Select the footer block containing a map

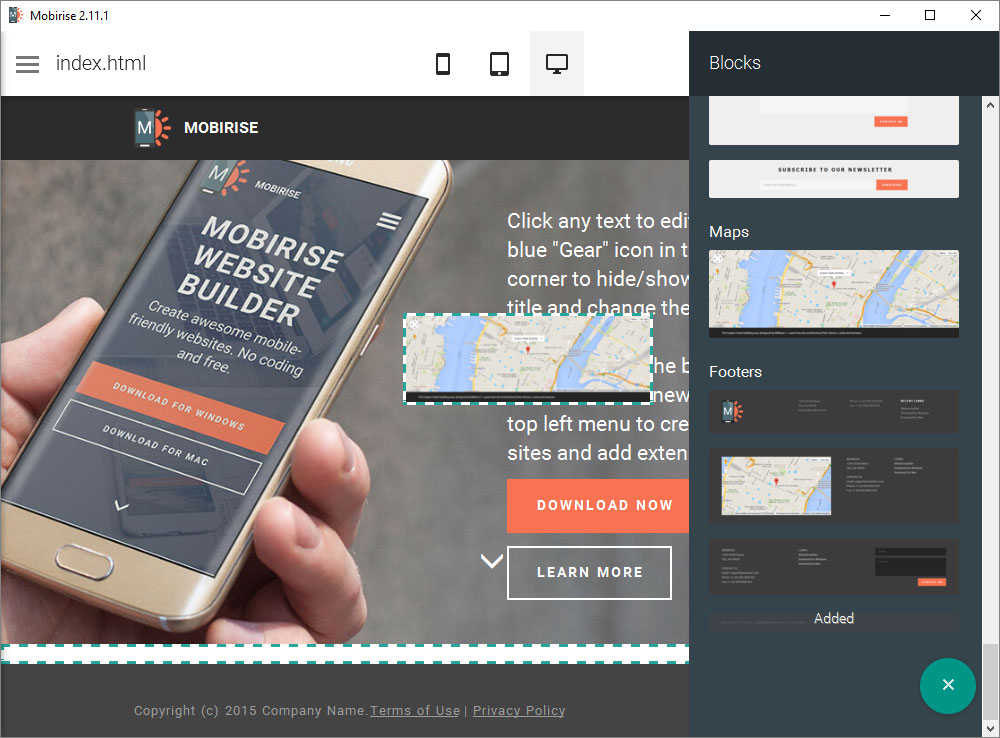point(834,486)
